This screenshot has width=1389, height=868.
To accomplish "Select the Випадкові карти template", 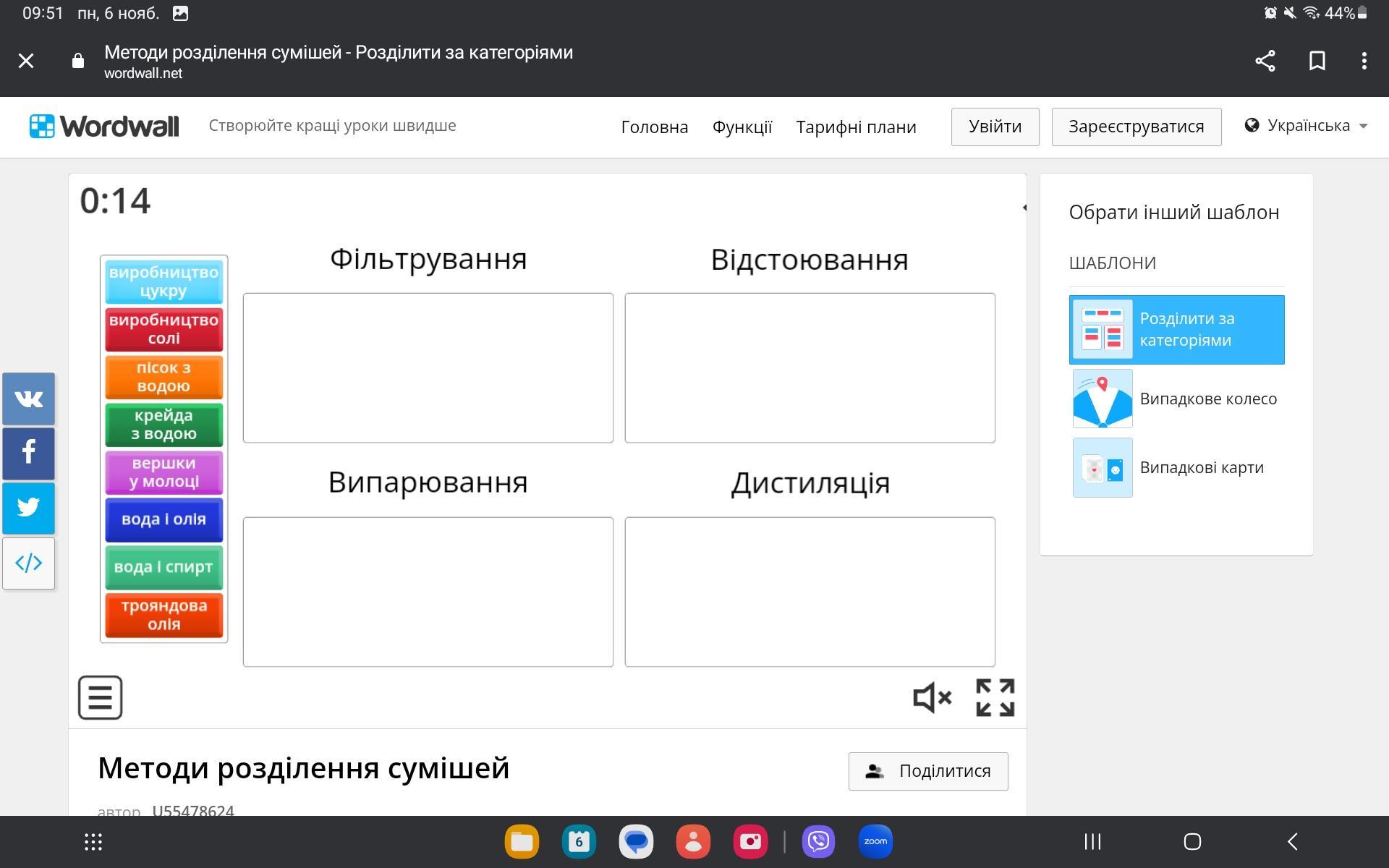I will 1177,467.
